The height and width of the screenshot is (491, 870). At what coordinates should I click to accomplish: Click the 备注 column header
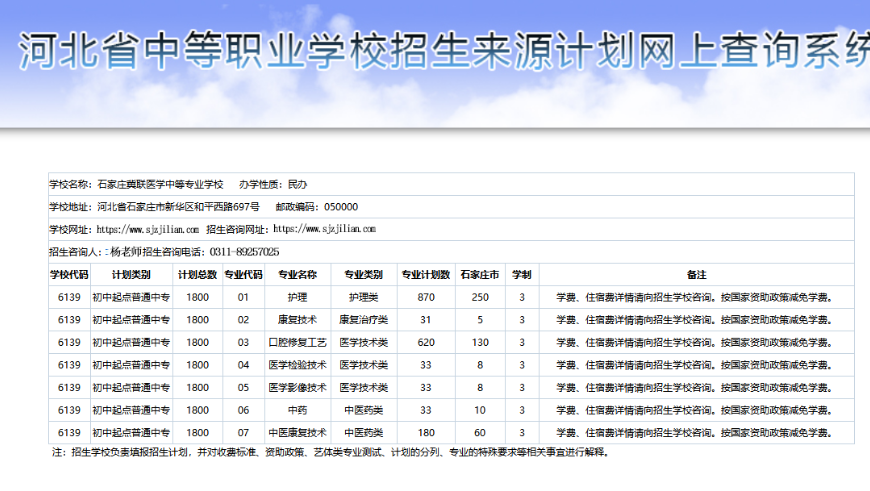coord(696,275)
